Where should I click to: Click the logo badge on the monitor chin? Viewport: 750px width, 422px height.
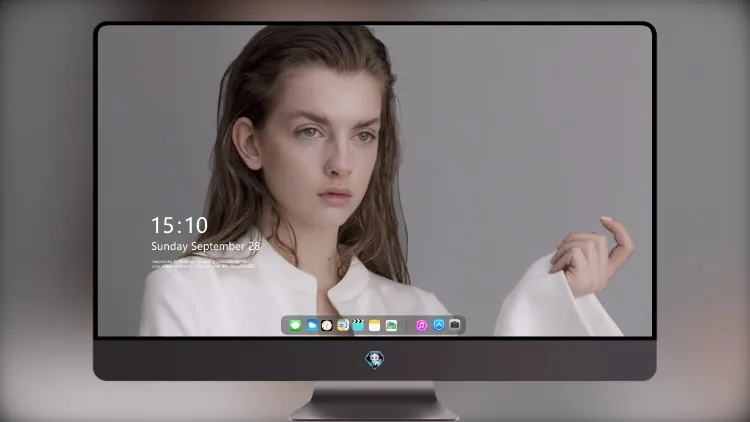click(375, 360)
